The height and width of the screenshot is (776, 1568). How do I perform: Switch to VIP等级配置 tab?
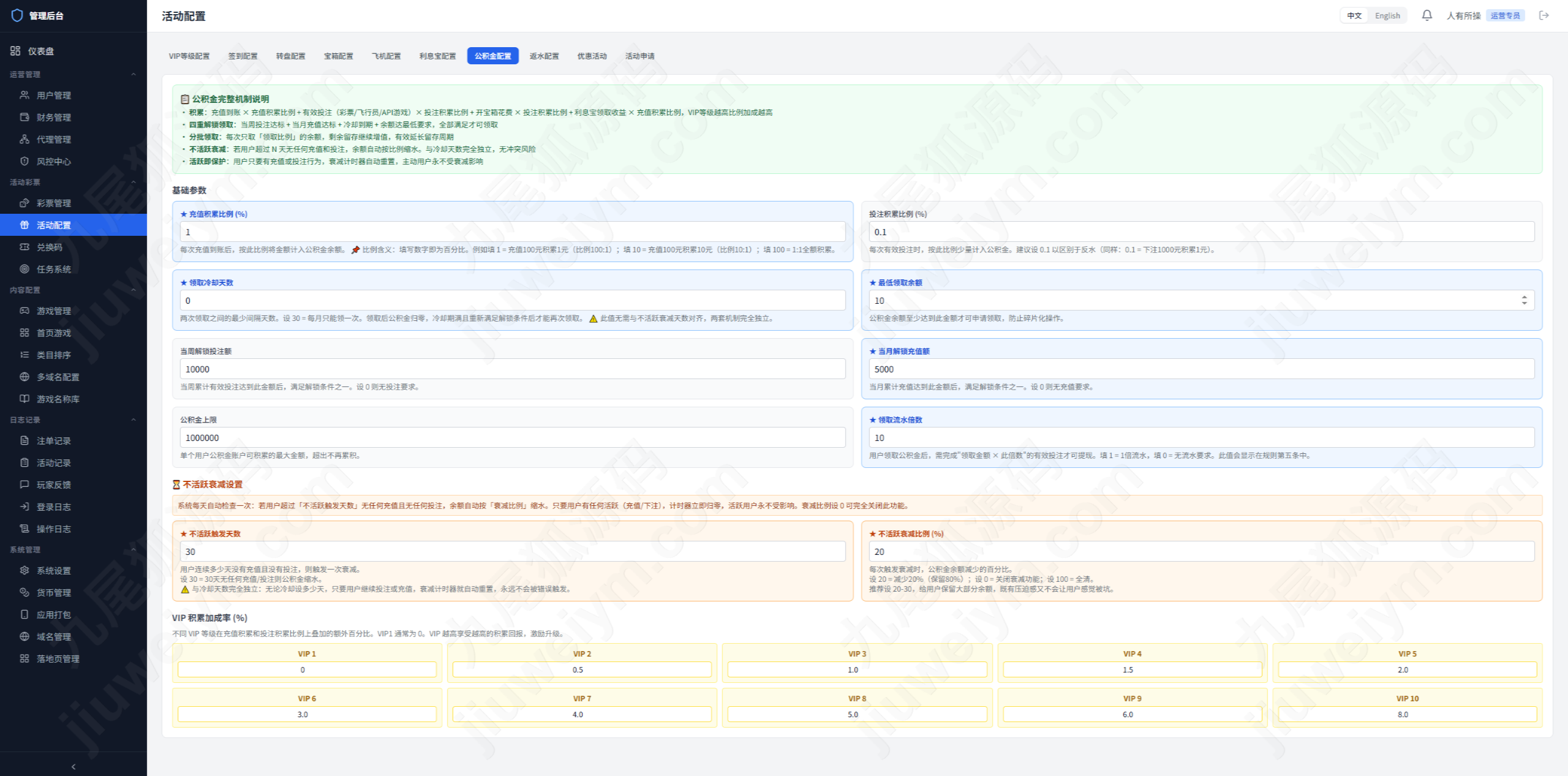pos(189,56)
